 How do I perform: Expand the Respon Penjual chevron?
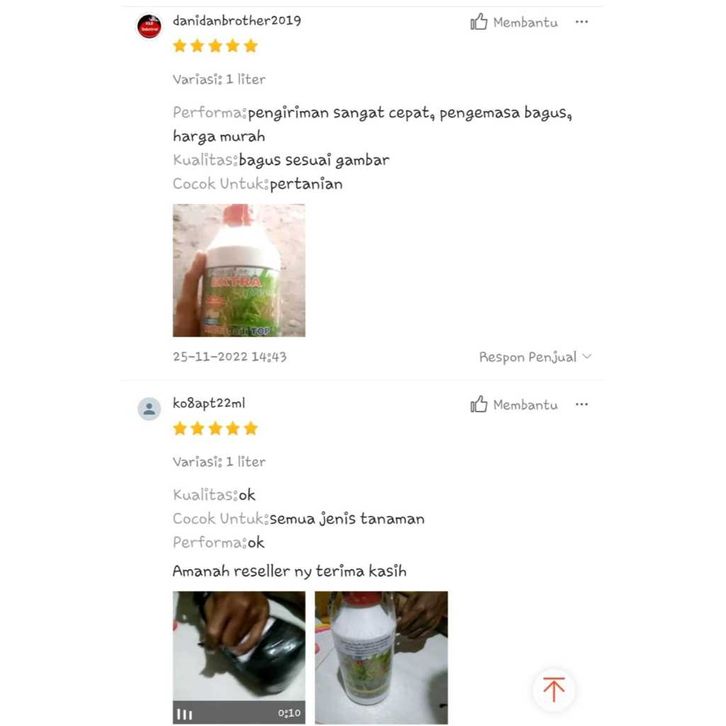coord(587,356)
